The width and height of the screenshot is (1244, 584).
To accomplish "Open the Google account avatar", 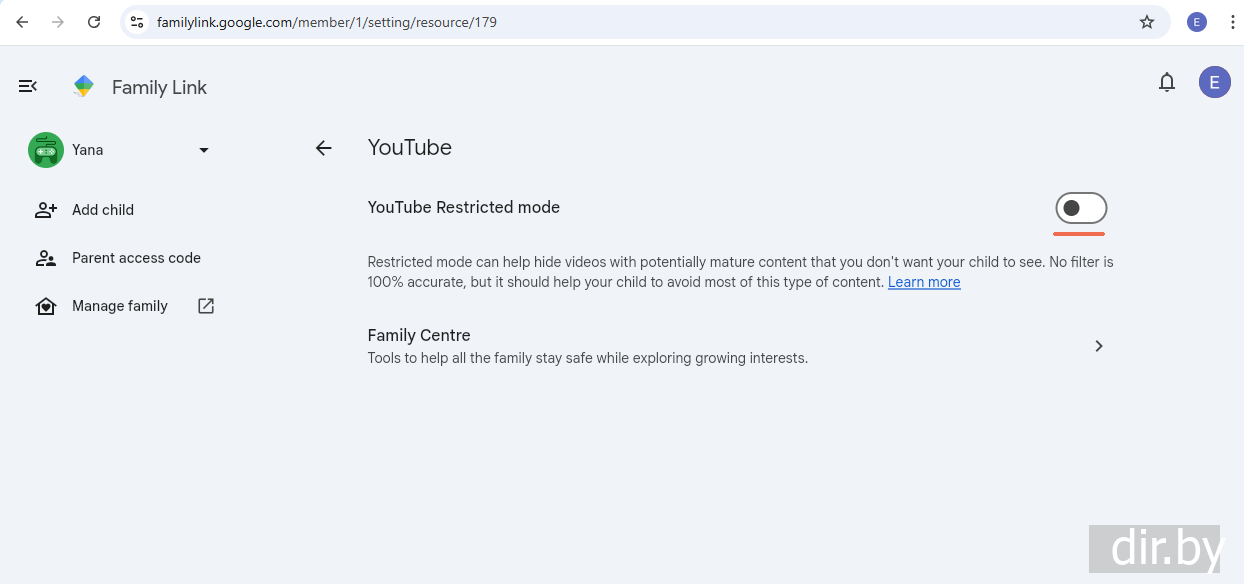I will pyautogui.click(x=1214, y=83).
